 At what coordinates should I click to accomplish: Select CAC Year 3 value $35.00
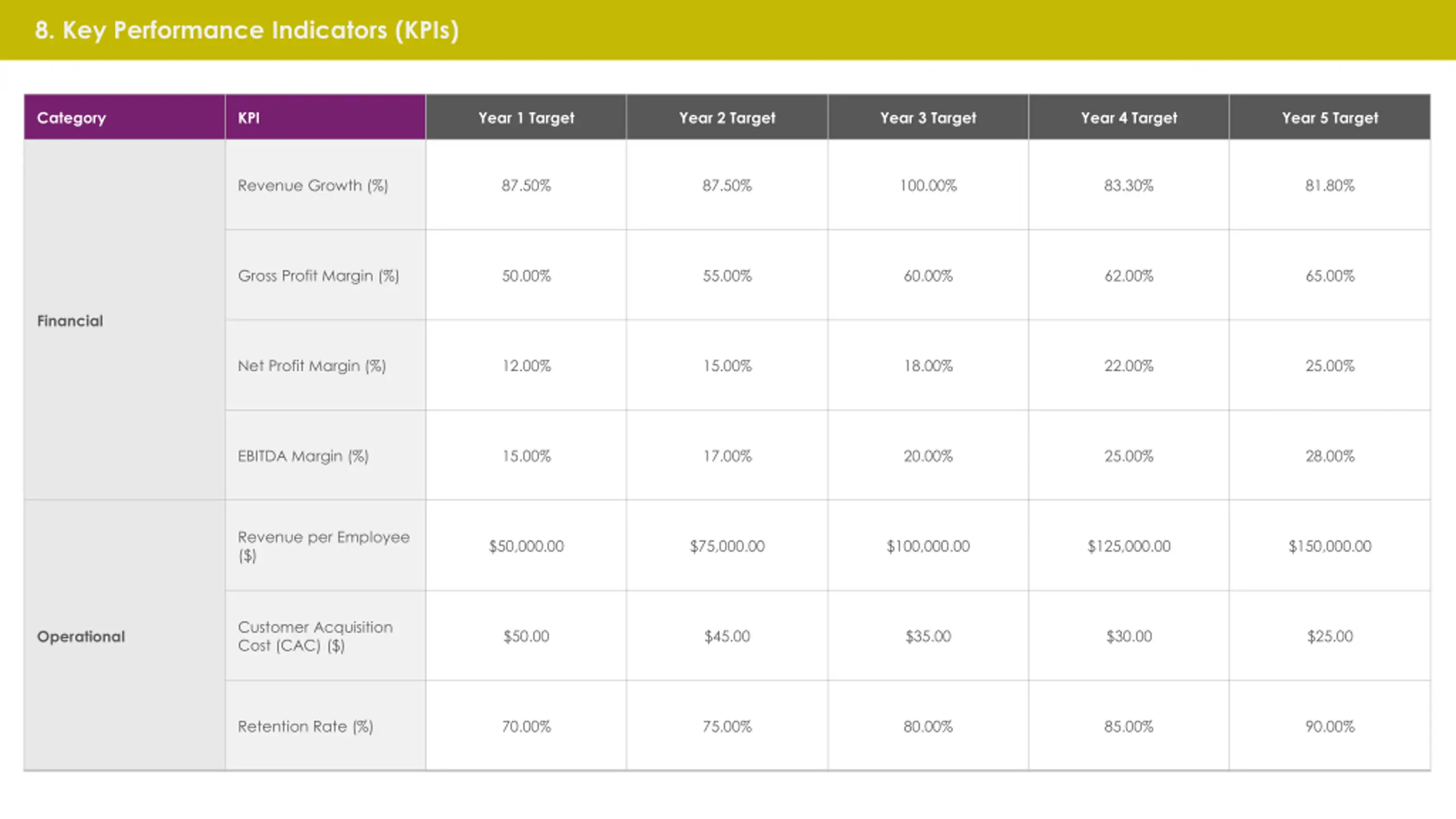tap(928, 636)
